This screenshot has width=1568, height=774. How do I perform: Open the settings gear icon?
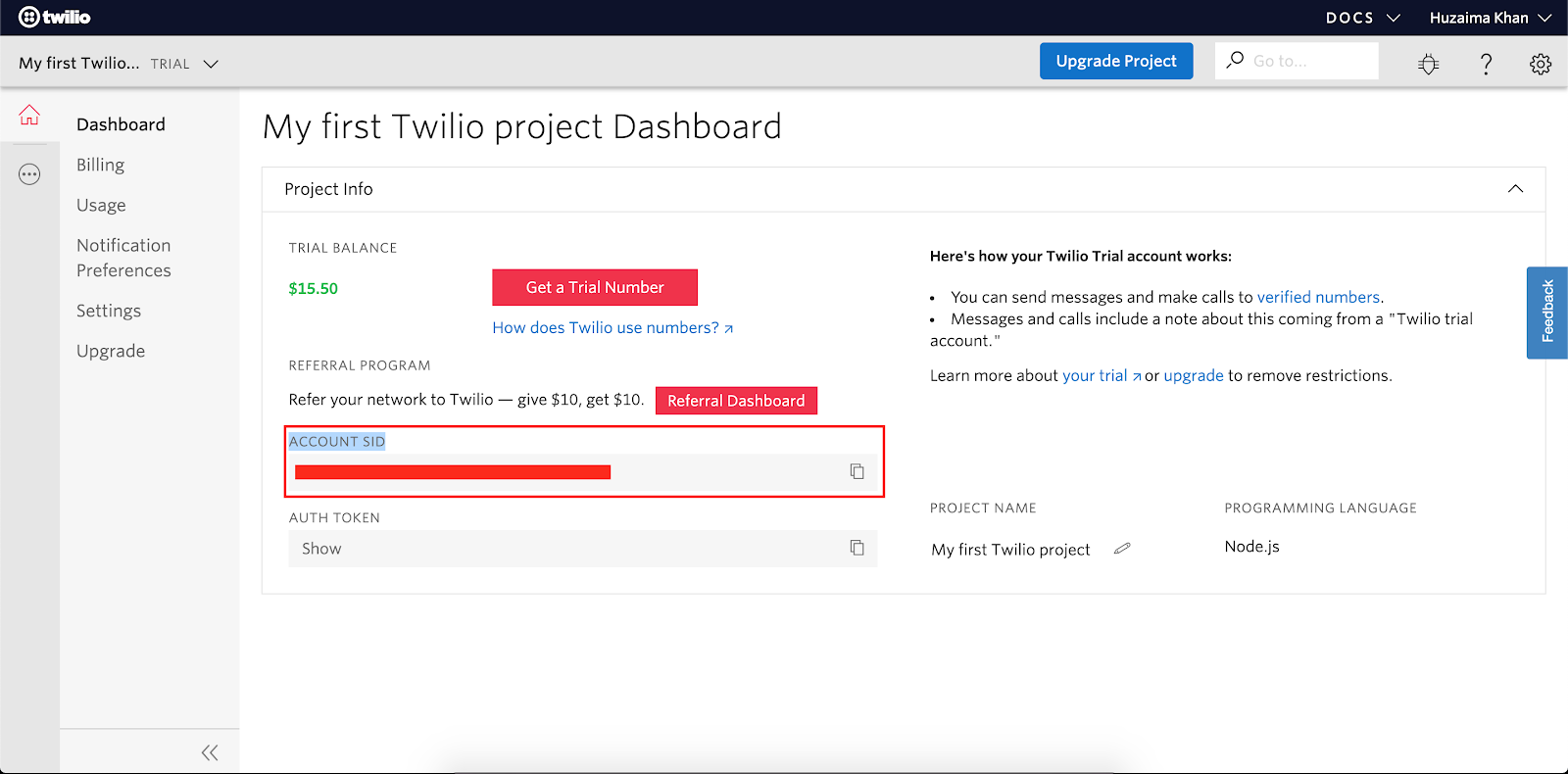(1541, 64)
